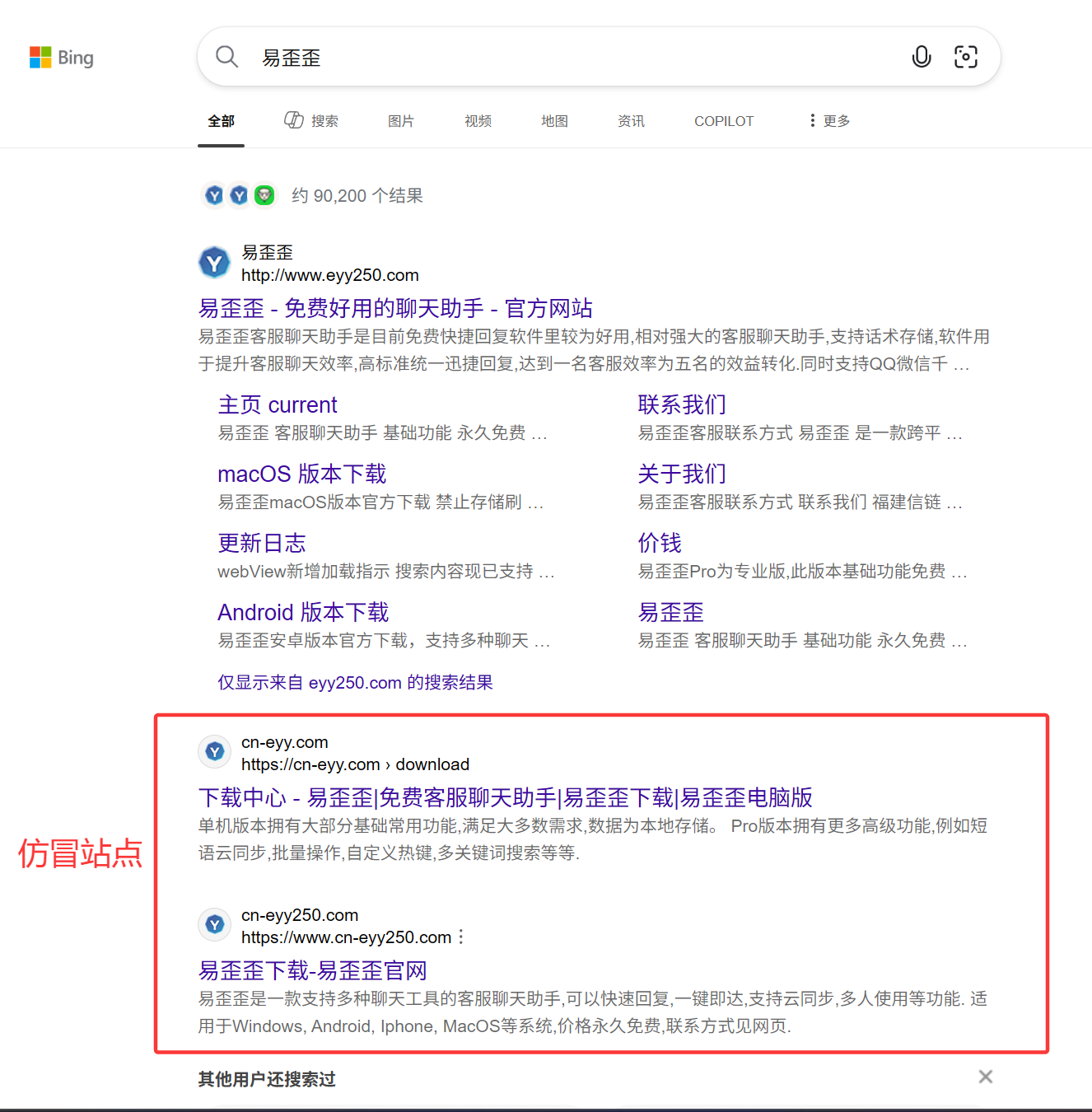The width and height of the screenshot is (1092, 1112).
Task: Click the magnifying glass search icon
Action: (226, 57)
